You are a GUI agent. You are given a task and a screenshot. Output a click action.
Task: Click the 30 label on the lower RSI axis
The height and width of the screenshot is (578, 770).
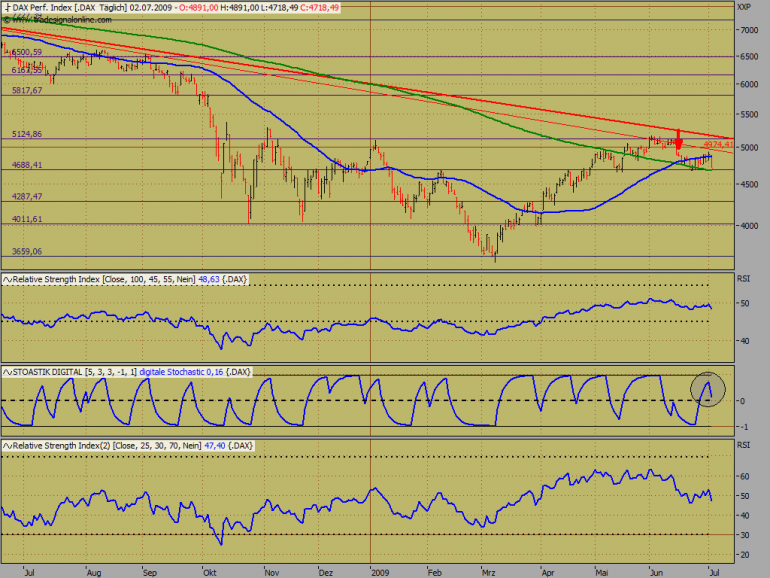click(745, 535)
